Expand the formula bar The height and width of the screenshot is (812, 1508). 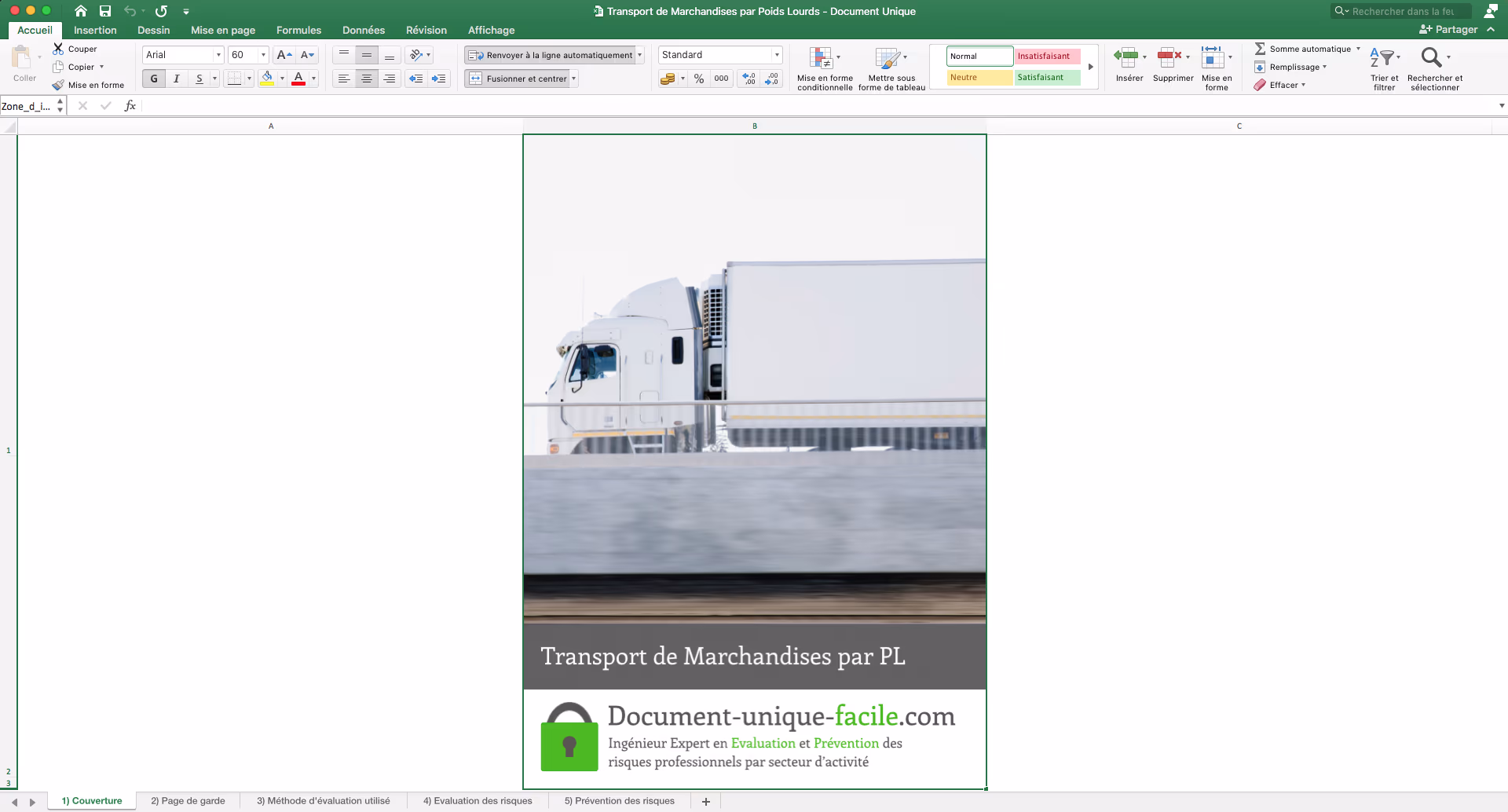pyautogui.click(x=1502, y=106)
